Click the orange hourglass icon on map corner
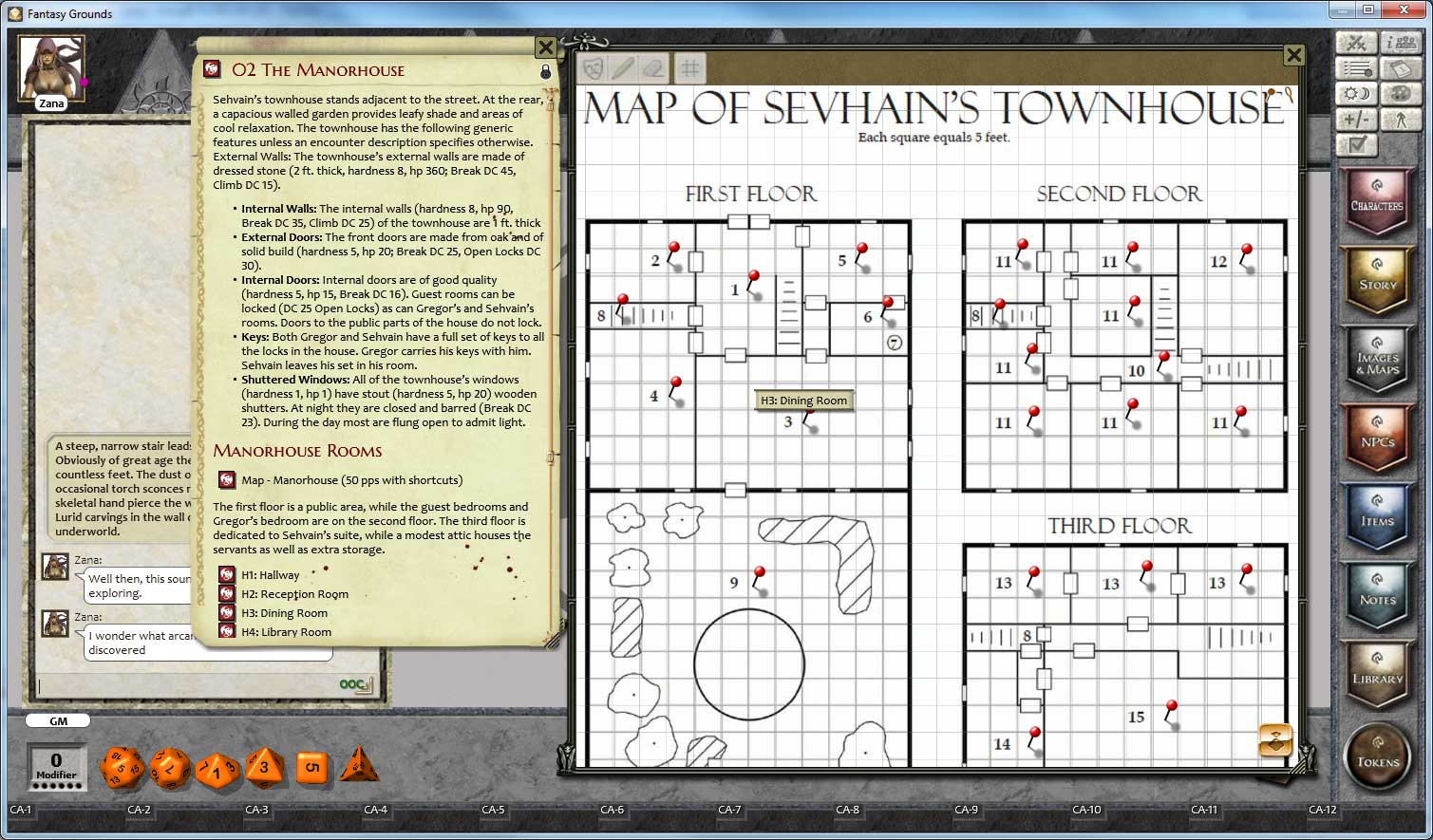This screenshot has width=1433, height=840. pos(1275,740)
